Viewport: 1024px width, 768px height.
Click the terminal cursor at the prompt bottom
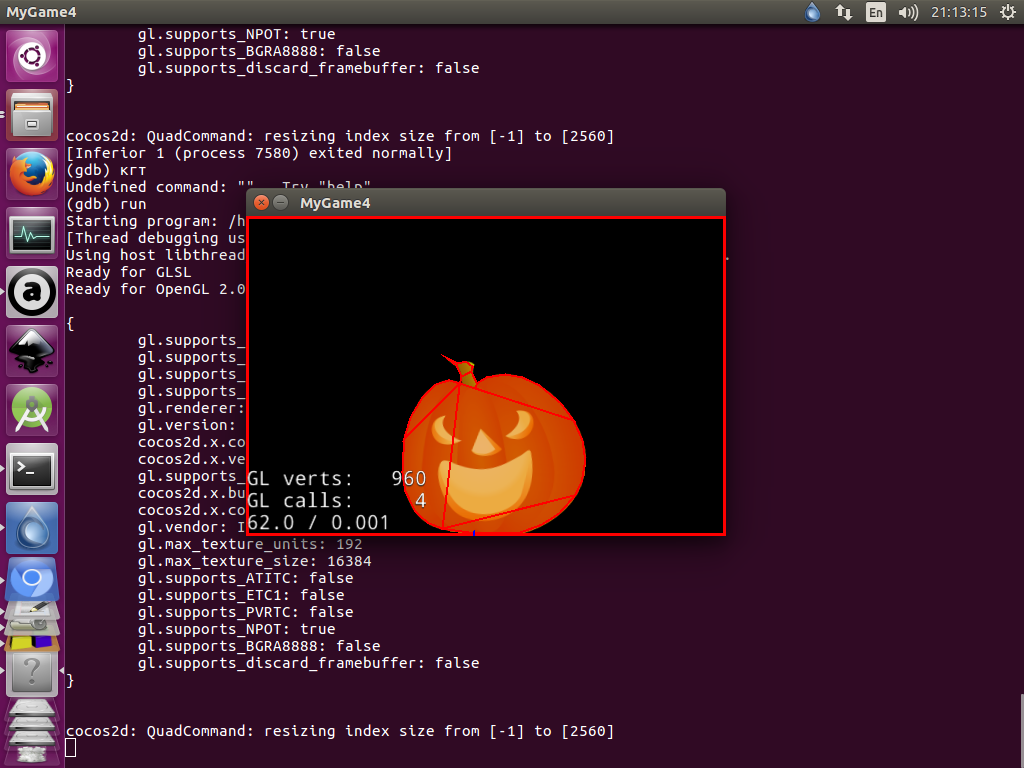click(71, 748)
